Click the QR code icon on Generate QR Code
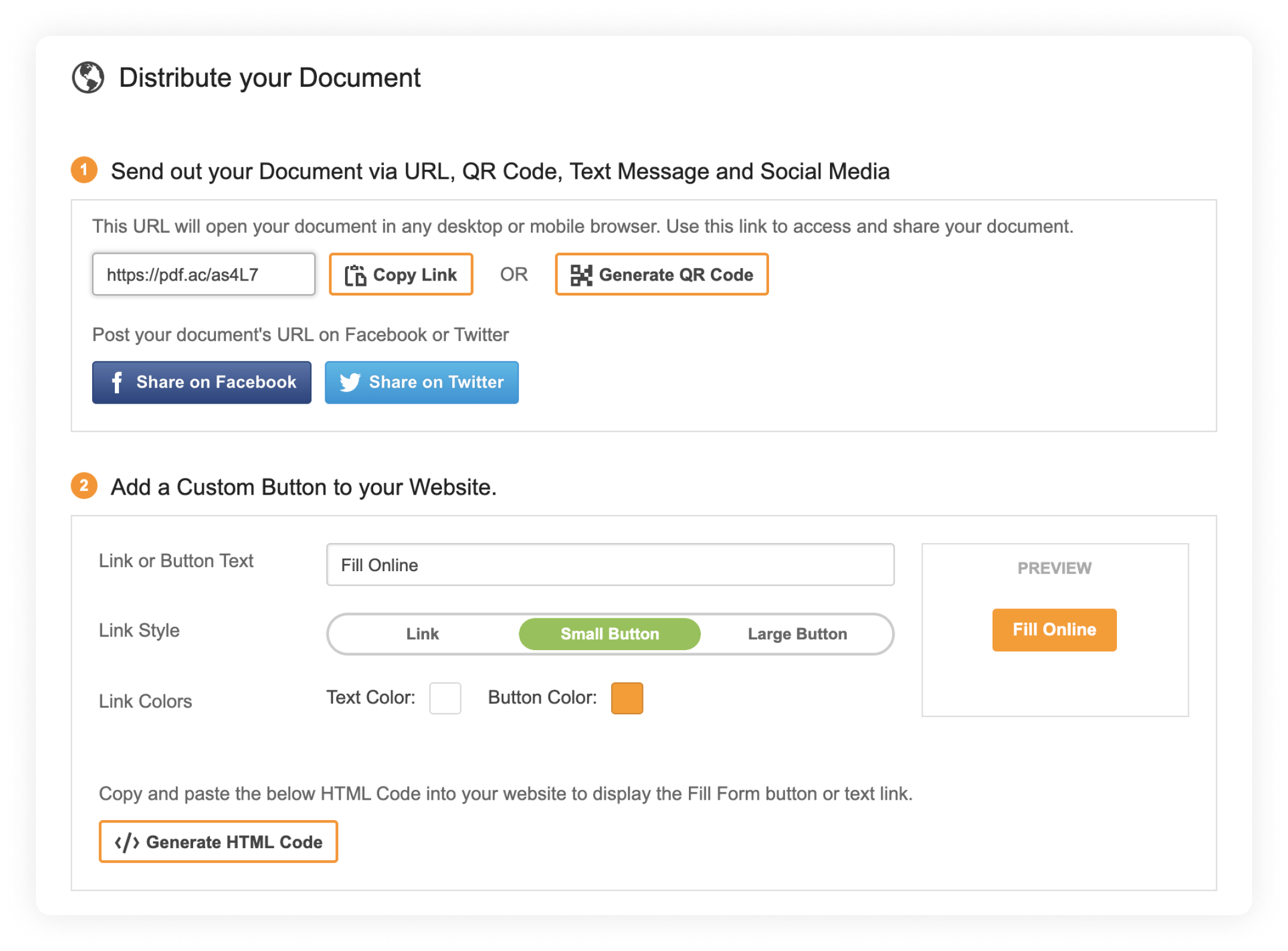This screenshot has height=951, width=1288. pos(579,275)
